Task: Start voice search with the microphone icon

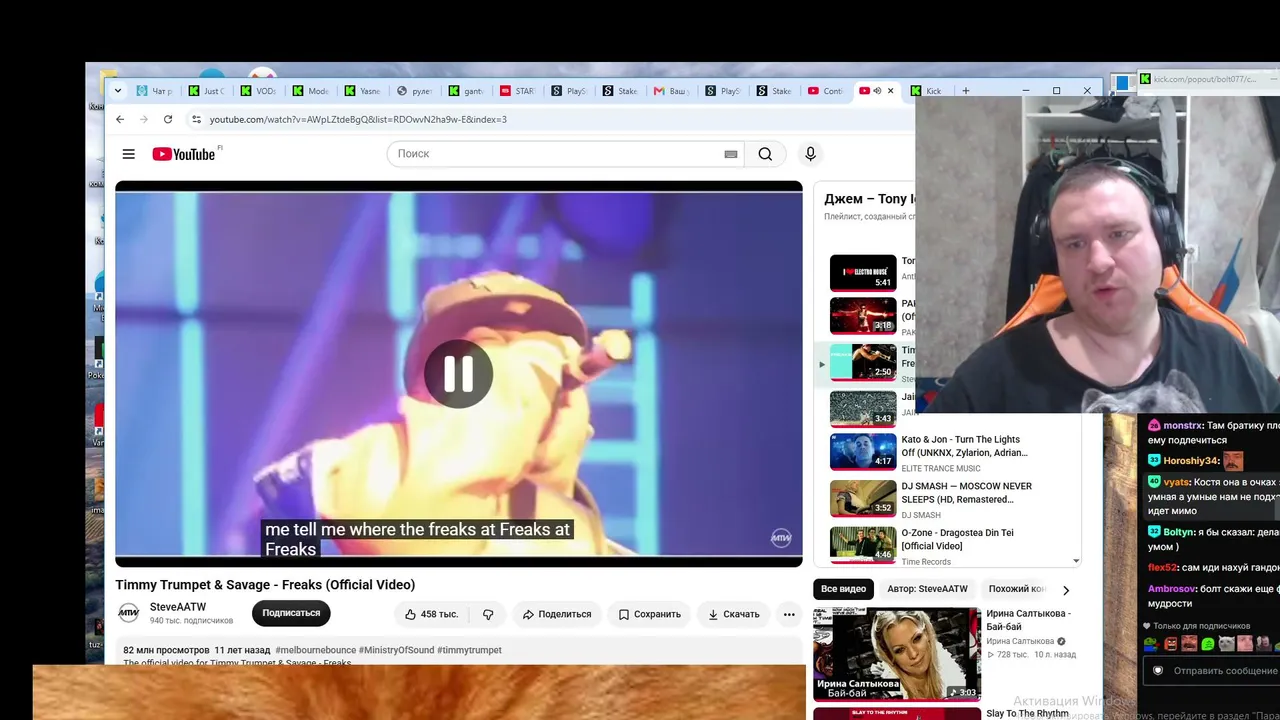Action: (x=810, y=154)
